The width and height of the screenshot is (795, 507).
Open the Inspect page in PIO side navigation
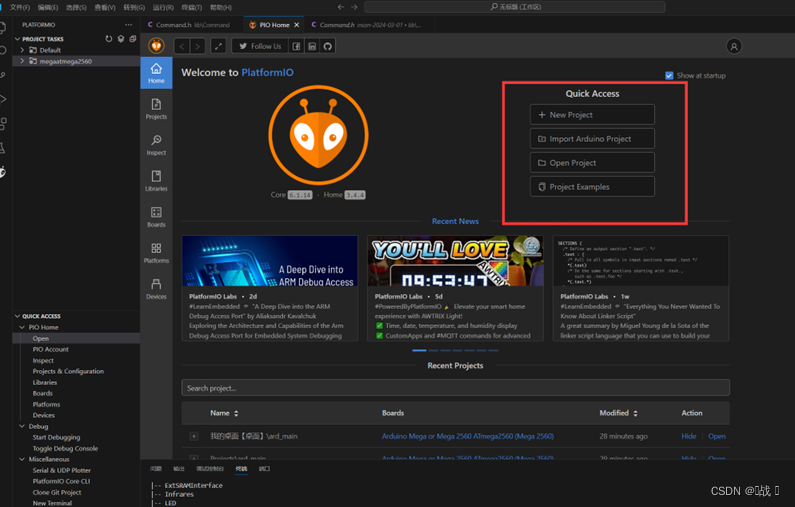[156, 145]
